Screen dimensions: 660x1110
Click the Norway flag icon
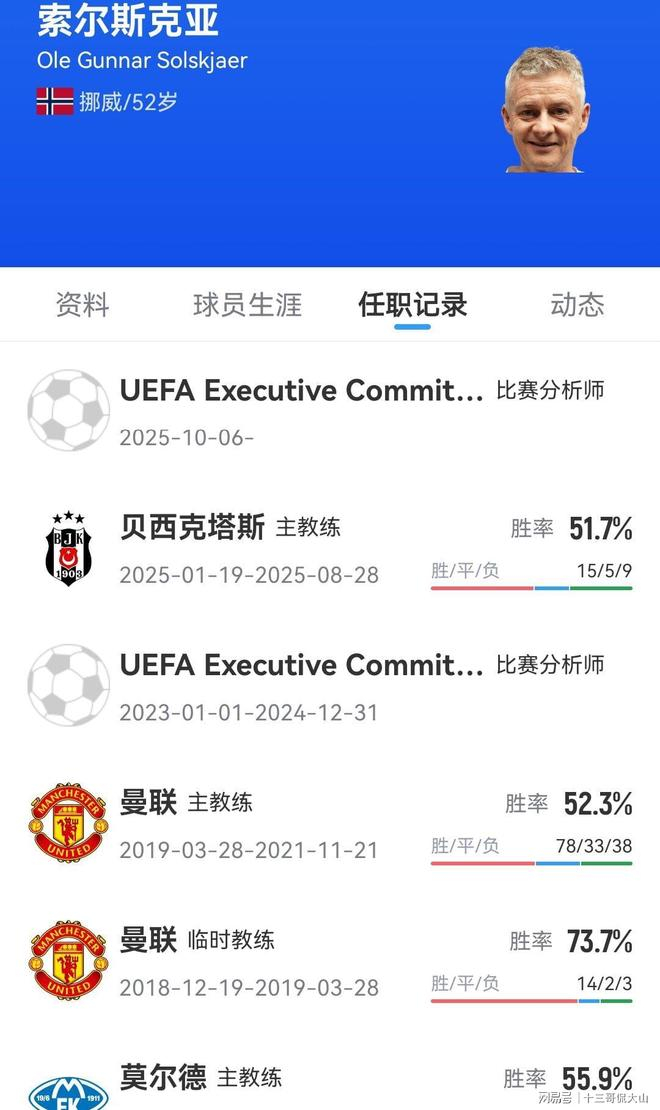click(55, 101)
